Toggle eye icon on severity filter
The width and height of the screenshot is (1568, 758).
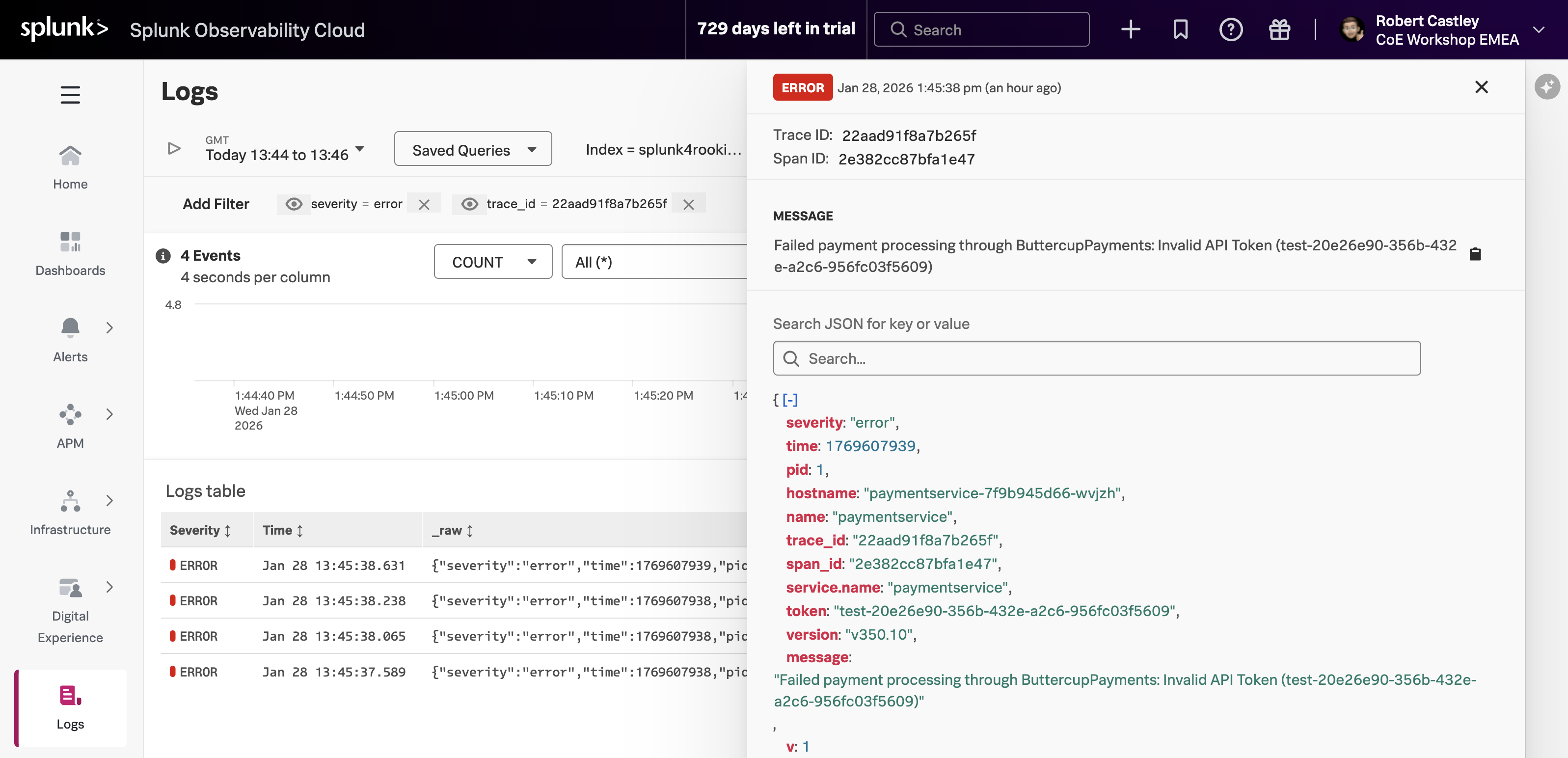(294, 204)
